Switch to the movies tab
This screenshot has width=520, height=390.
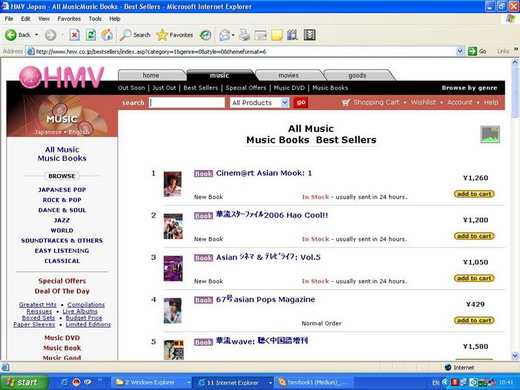point(289,75)
